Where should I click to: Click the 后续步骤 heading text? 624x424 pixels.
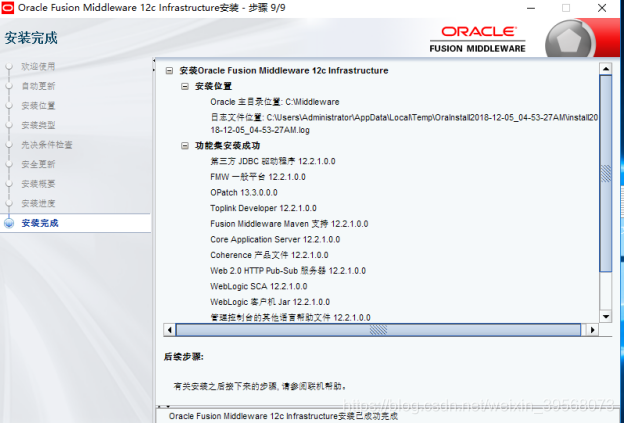[x=183, y=357]
